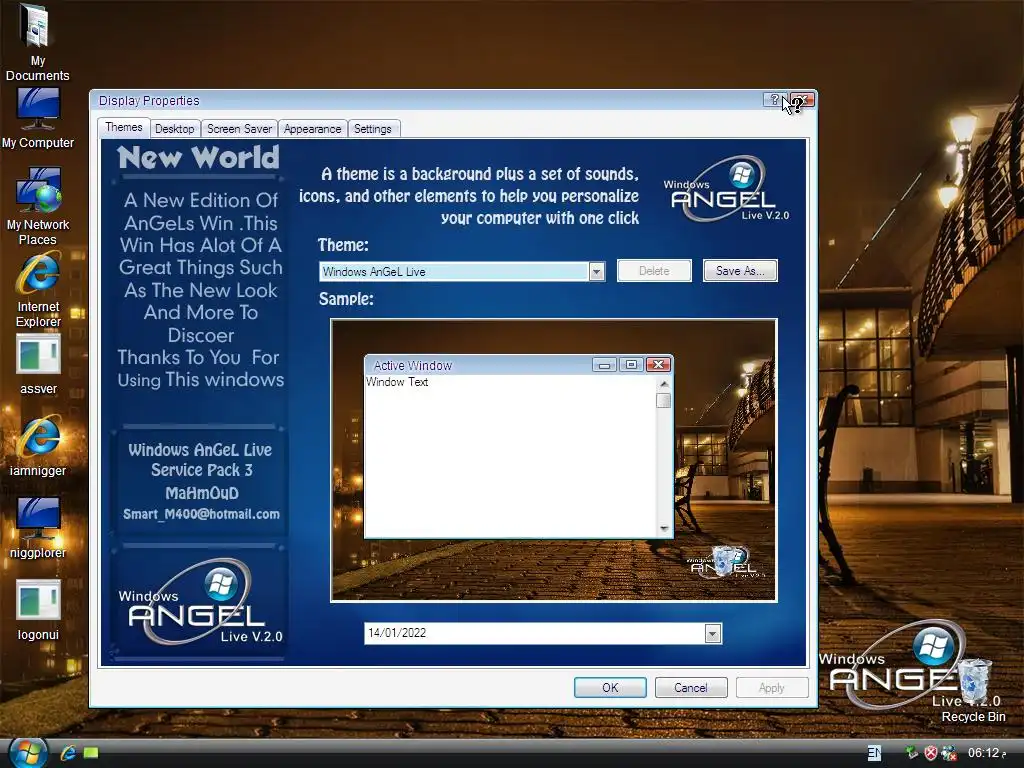The width and height of the screenshot is (1024, 768).
Task: Click the red close button of the sample Active Window
Action: (x=658, y=364)
